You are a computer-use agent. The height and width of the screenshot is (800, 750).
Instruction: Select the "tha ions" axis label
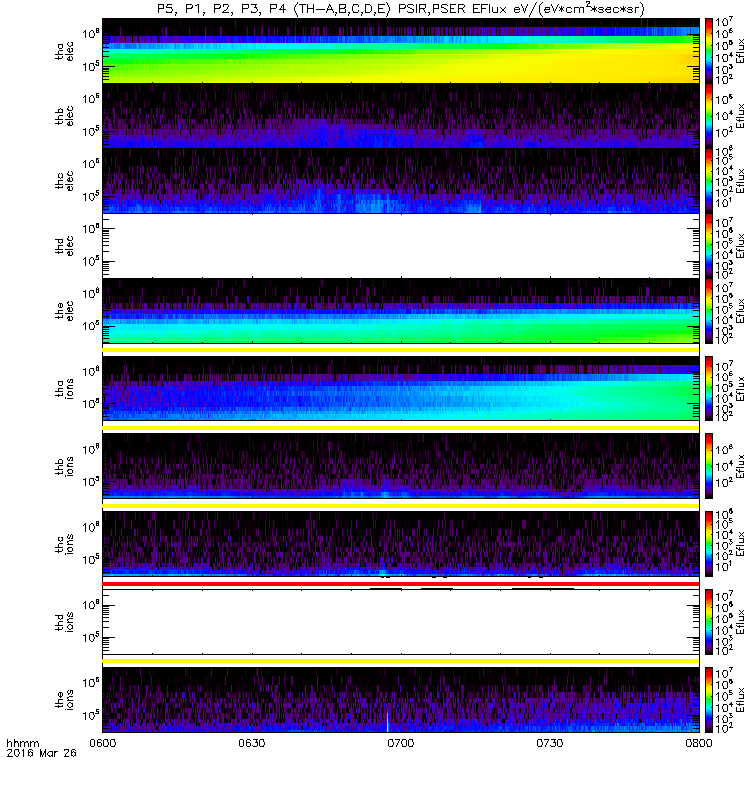point(64,388)
